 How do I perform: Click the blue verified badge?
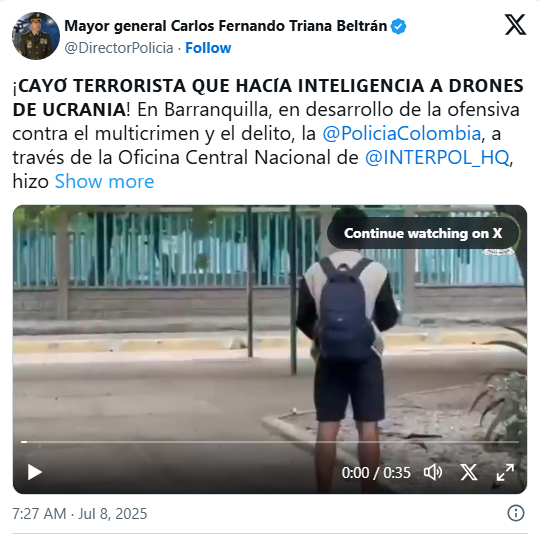click(399, 27)
